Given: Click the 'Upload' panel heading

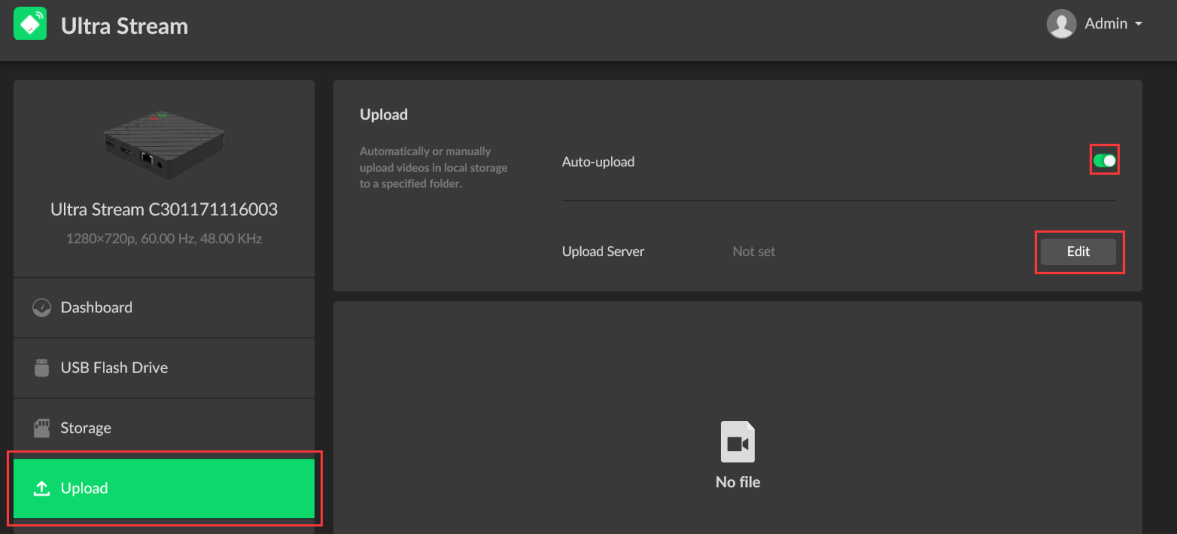Looking at the screenshot, I should tap(384, 115).
